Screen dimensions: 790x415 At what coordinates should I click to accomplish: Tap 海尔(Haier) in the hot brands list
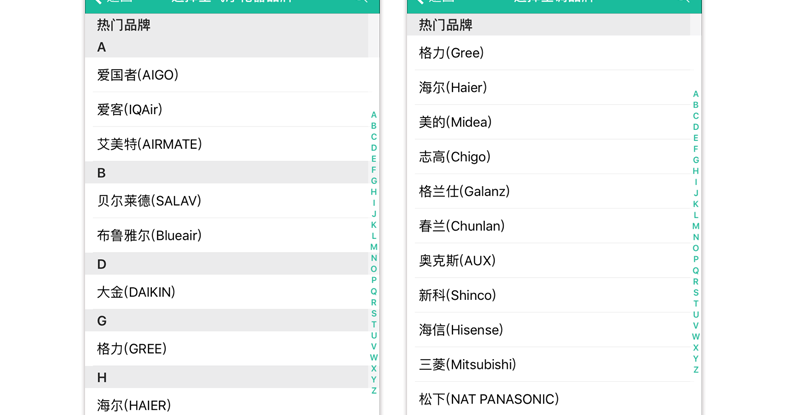pyautogui.click(x=453, y=88)
